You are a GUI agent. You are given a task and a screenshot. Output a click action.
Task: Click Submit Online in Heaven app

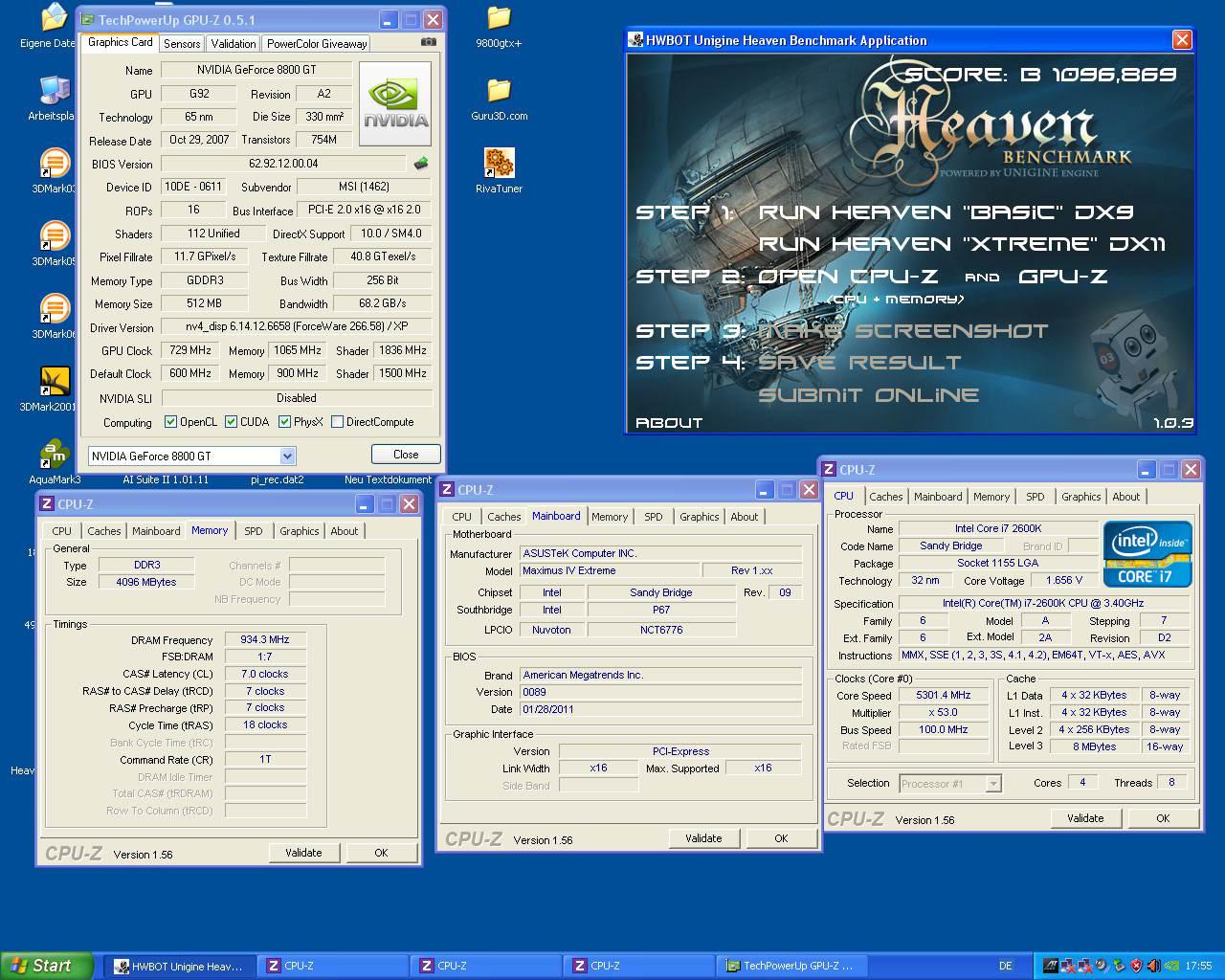(x=868, y=395)
